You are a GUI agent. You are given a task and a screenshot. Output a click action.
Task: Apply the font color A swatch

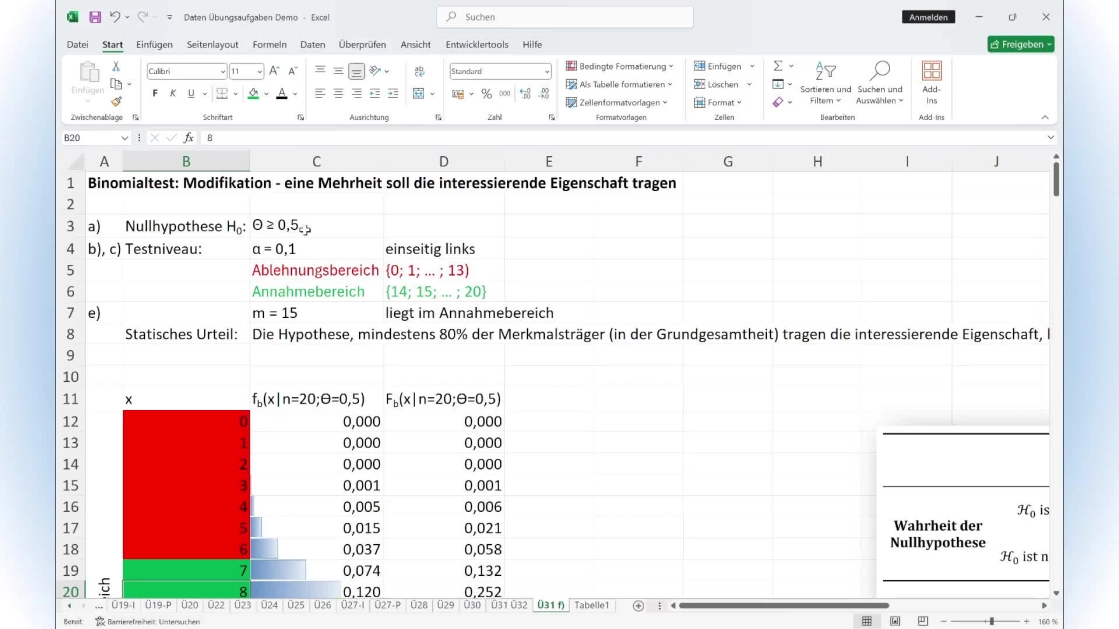[x=282, y=94]
